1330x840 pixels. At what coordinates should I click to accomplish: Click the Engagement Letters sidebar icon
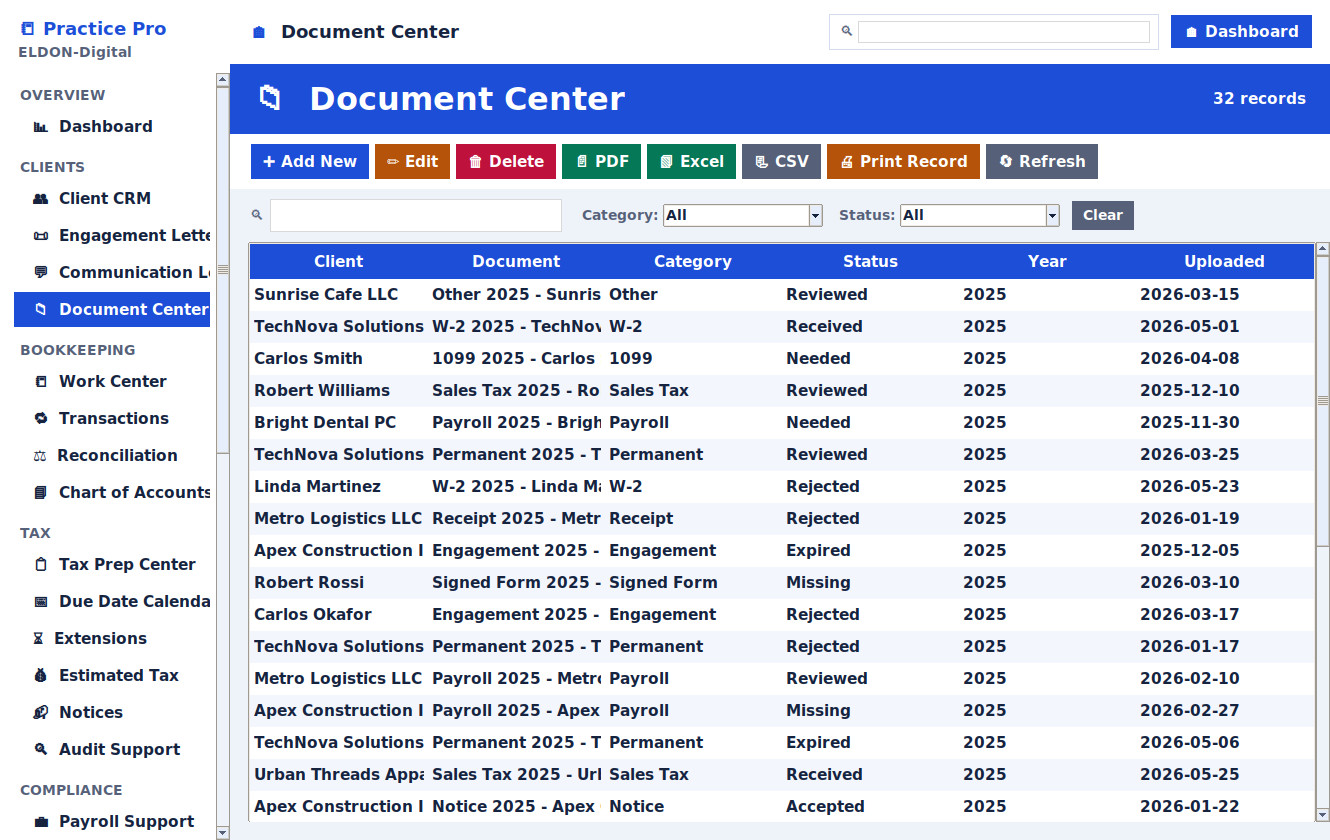pyautogui.click(x=41, y=236)
